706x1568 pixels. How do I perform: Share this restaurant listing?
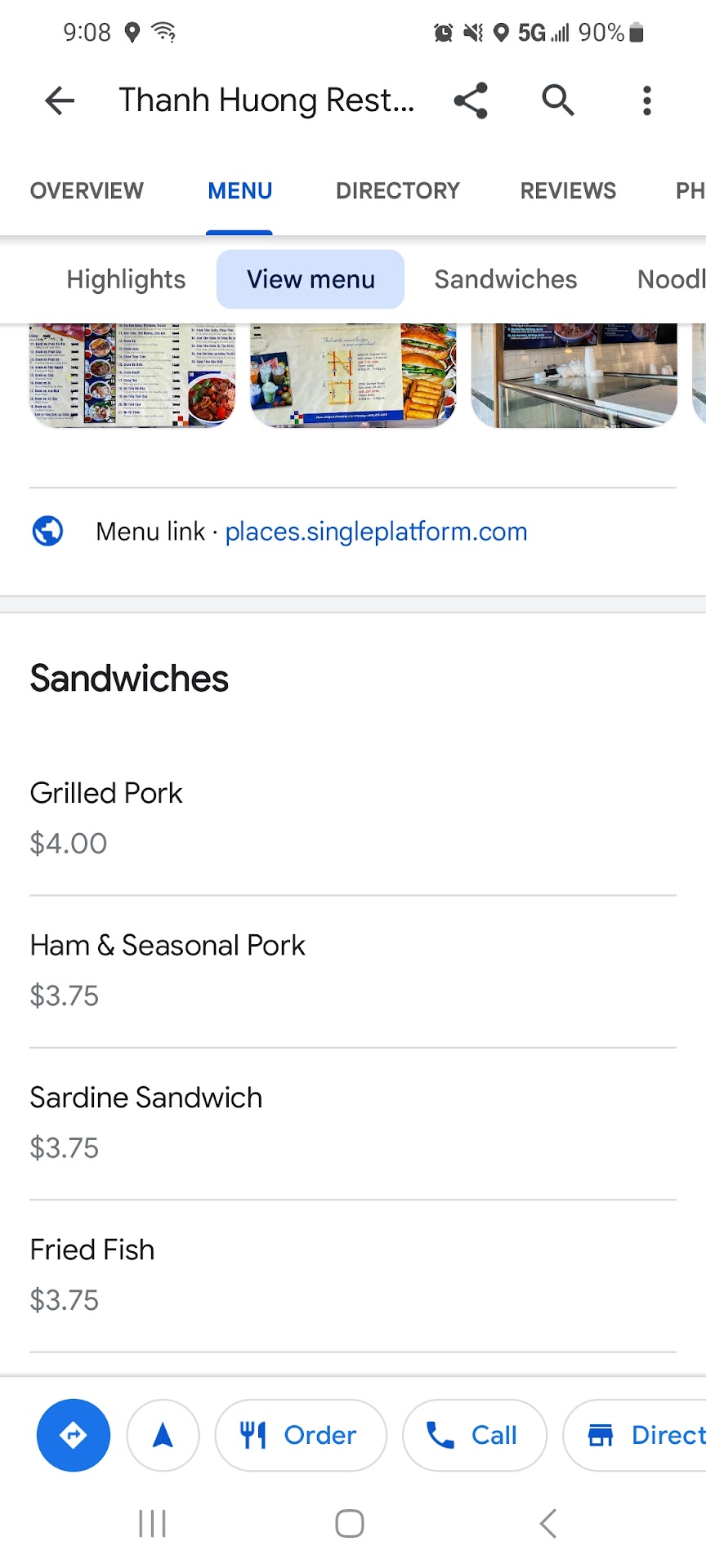[471, 101]
